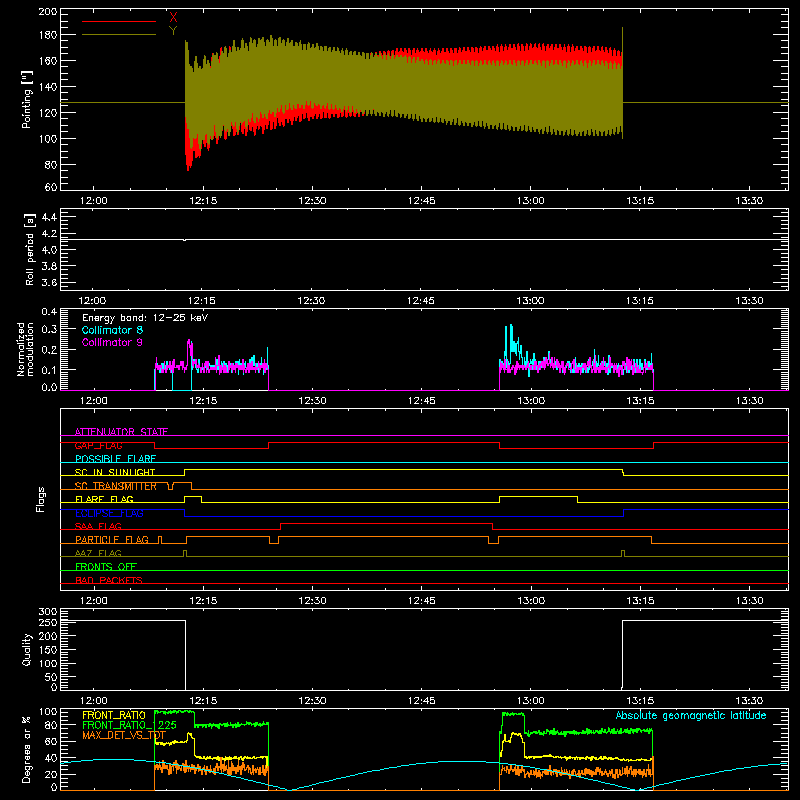Click the green FRONTS_OFF label

106,567
